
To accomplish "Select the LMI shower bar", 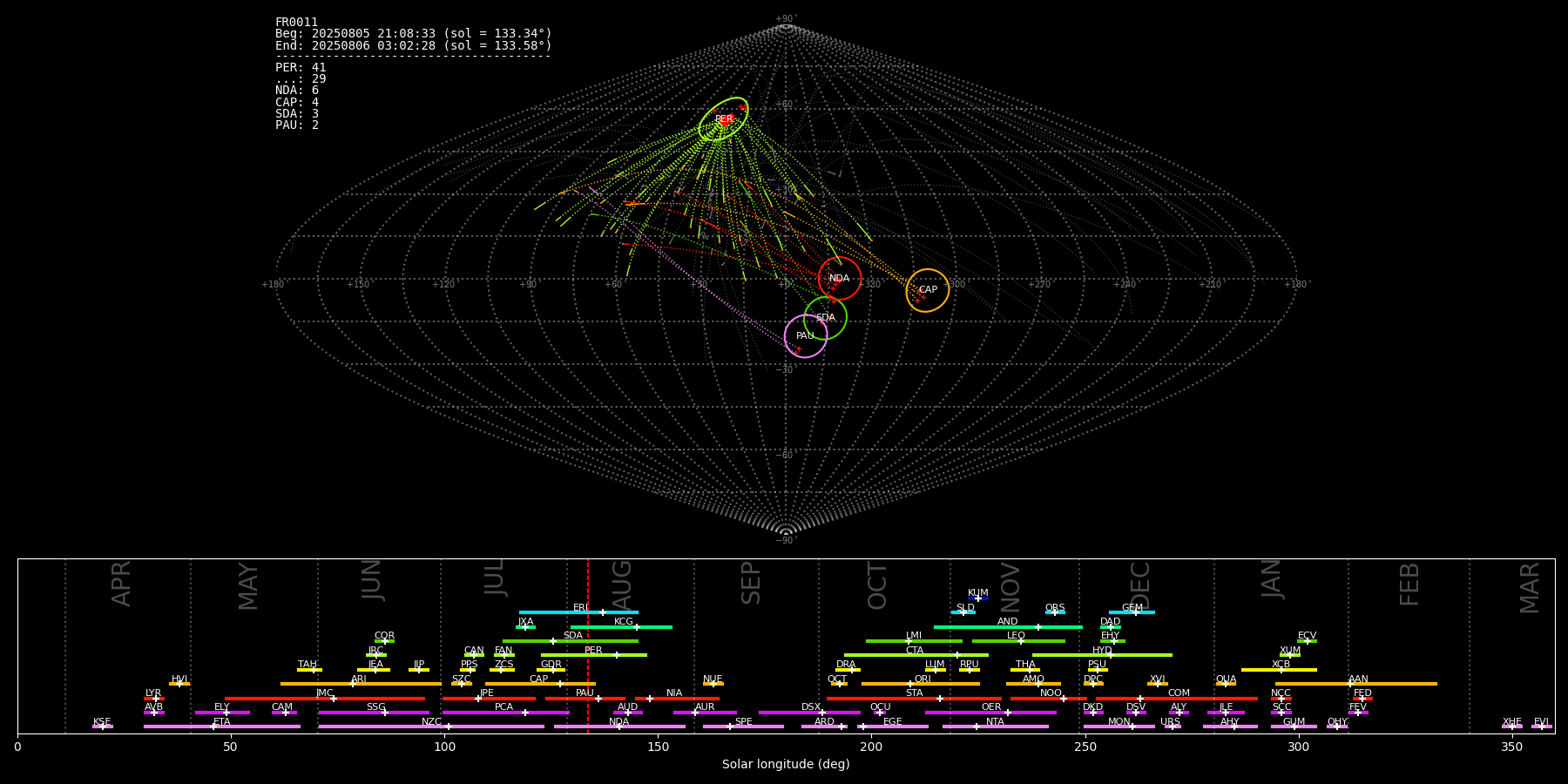I will (x=914, y=641).
